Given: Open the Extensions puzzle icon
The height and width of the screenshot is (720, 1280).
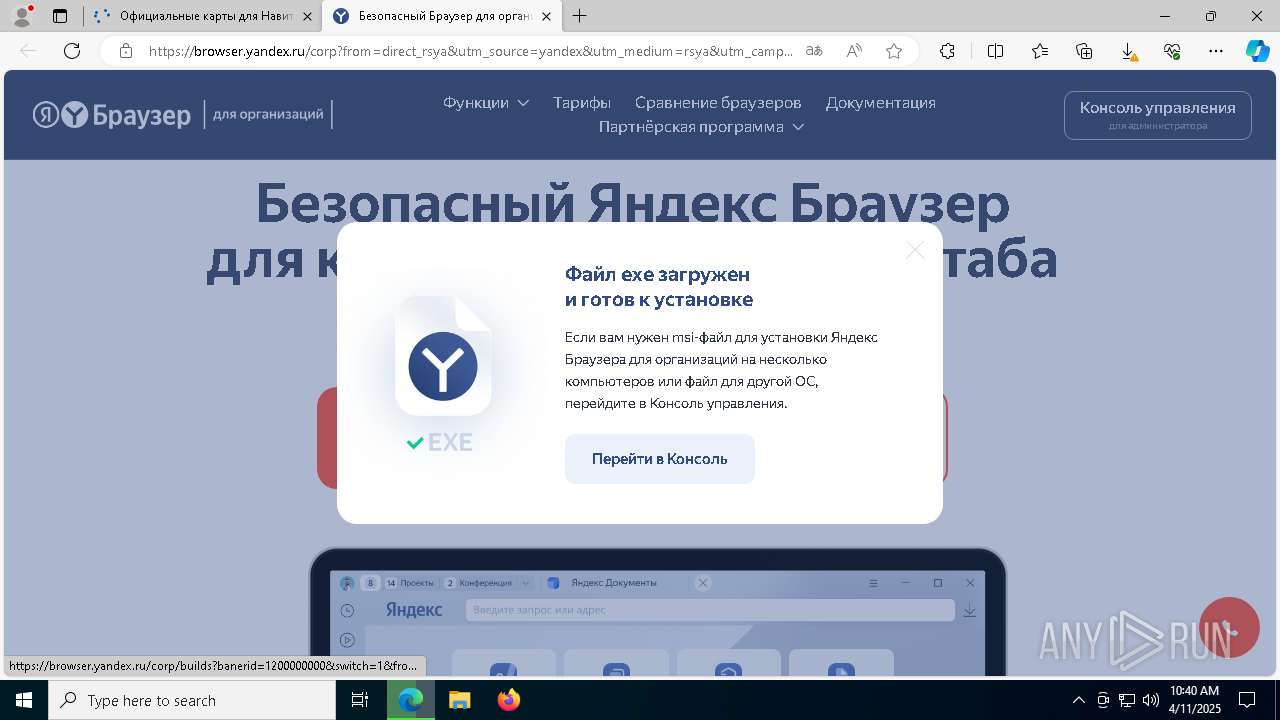Looking at the screenshot, I should pyautogui.click(x=948, y=51).
